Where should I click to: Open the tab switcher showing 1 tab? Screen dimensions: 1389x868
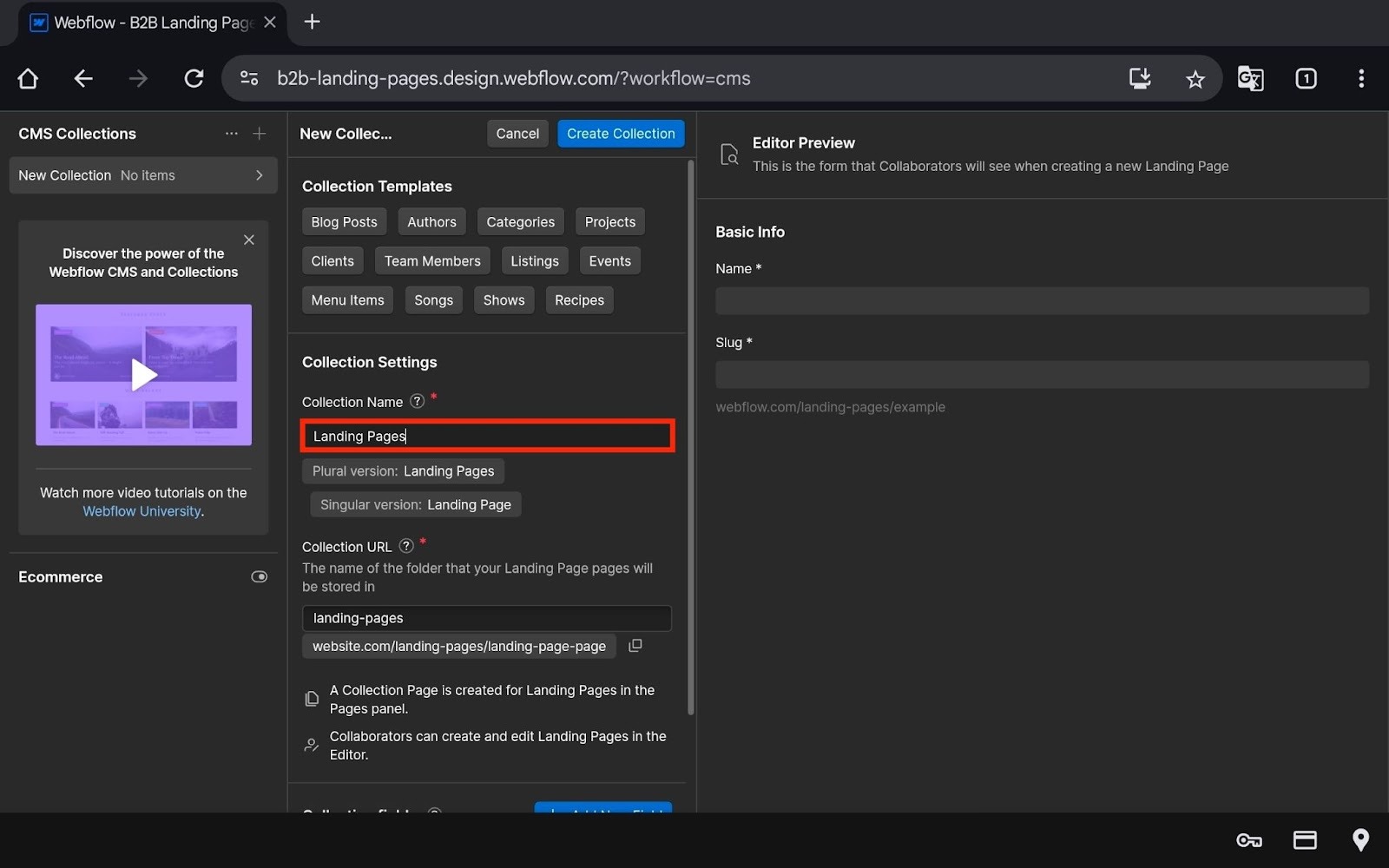pyautogui.click(x=1306, y=79)
